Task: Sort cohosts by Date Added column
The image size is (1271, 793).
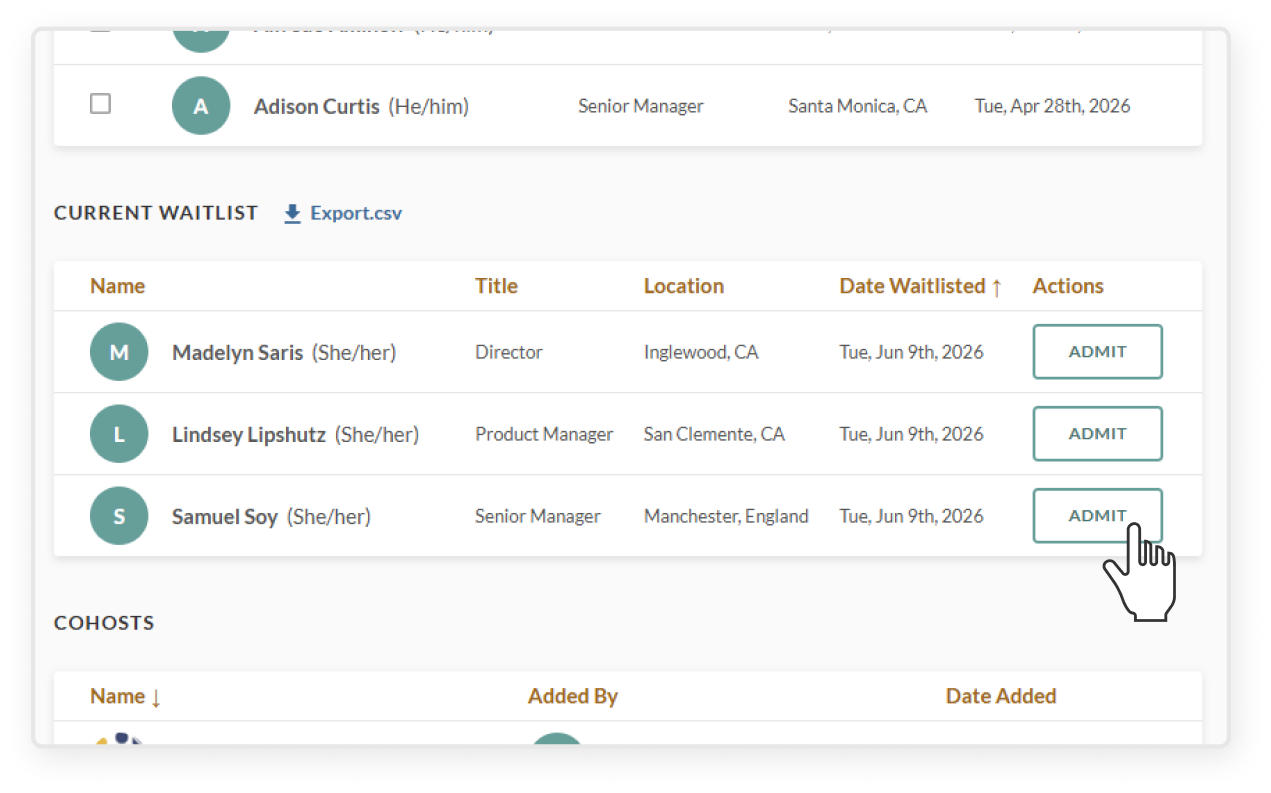Action: click(x=1001, y=696)
